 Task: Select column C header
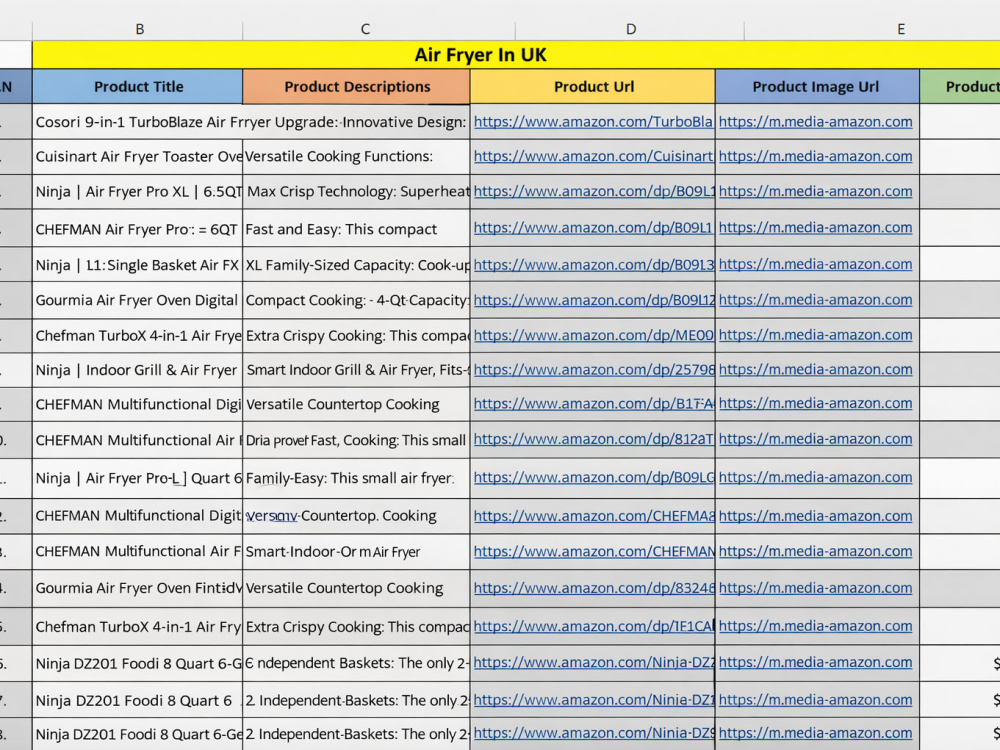coord(365,29)
